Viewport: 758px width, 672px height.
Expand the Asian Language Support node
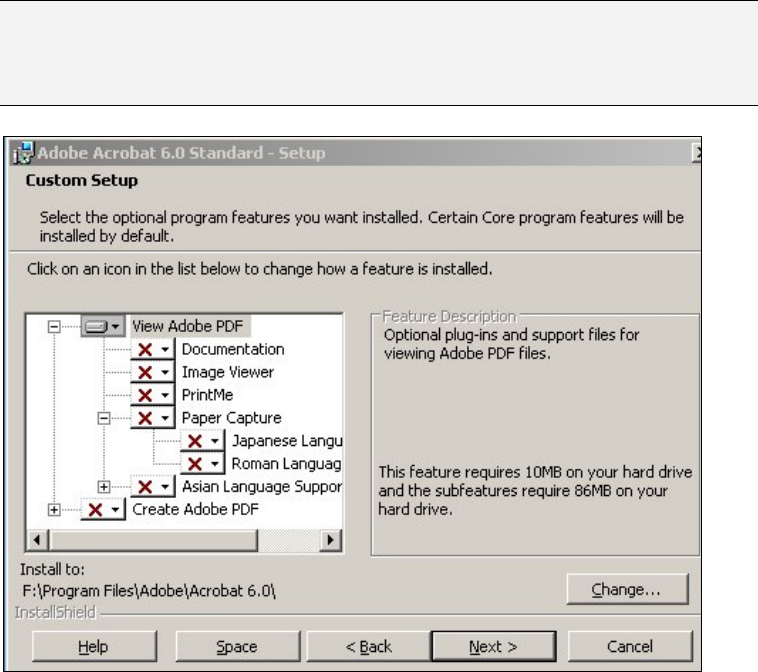pos(104,487)
